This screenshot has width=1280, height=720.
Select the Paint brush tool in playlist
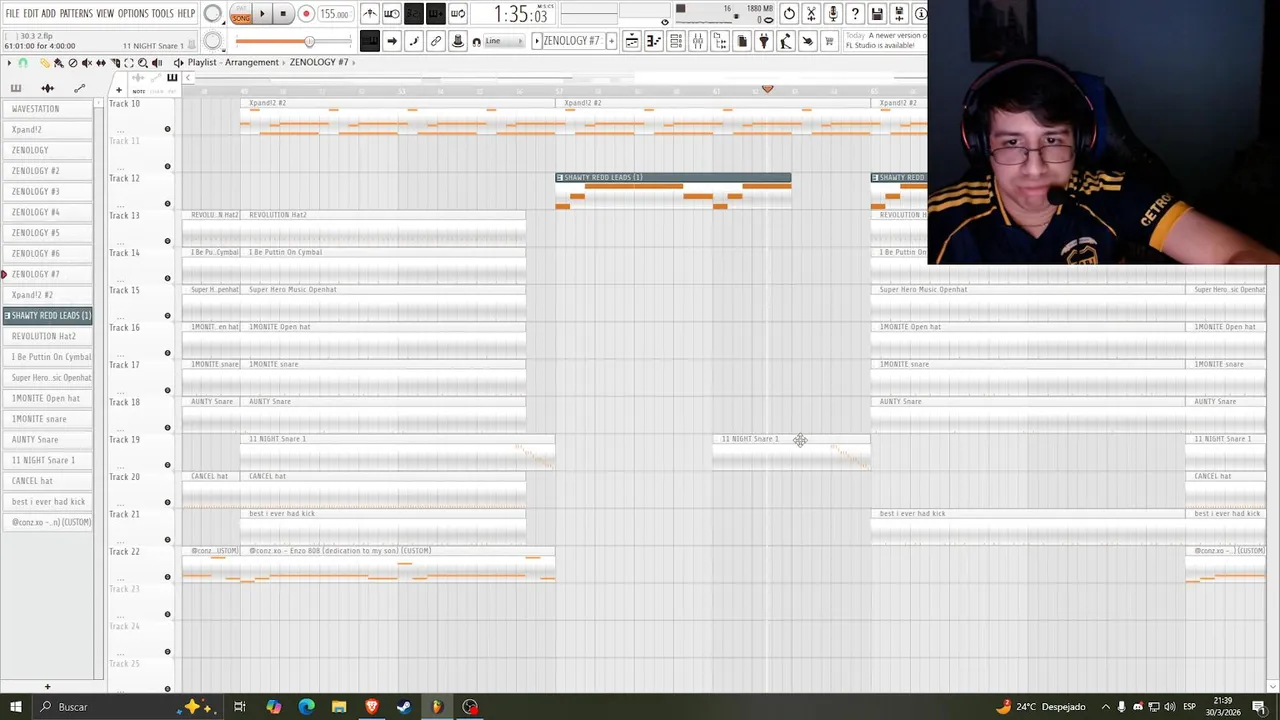click(x=58, y=63)
